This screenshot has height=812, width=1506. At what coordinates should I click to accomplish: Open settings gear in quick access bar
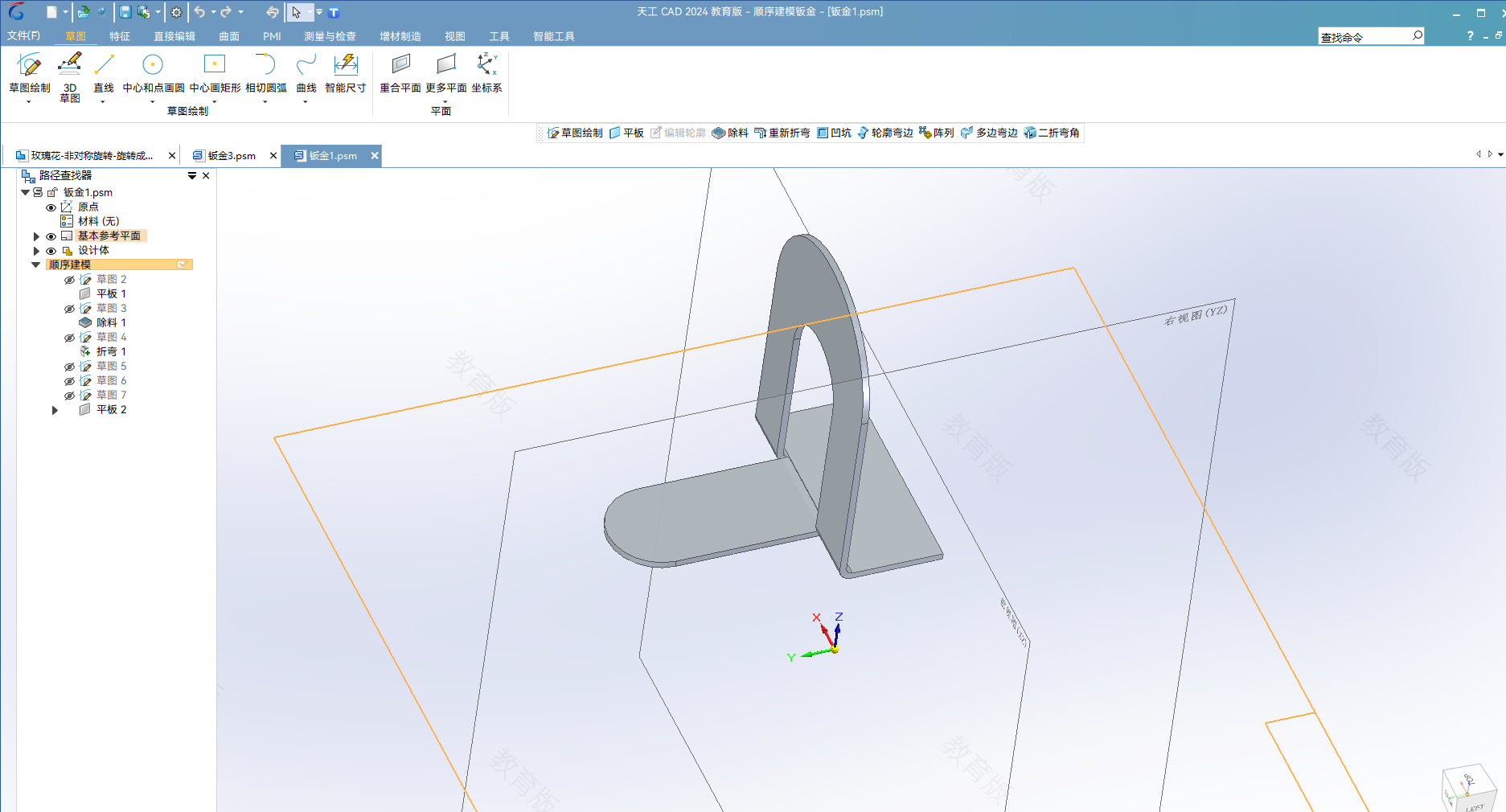(176, 12)
